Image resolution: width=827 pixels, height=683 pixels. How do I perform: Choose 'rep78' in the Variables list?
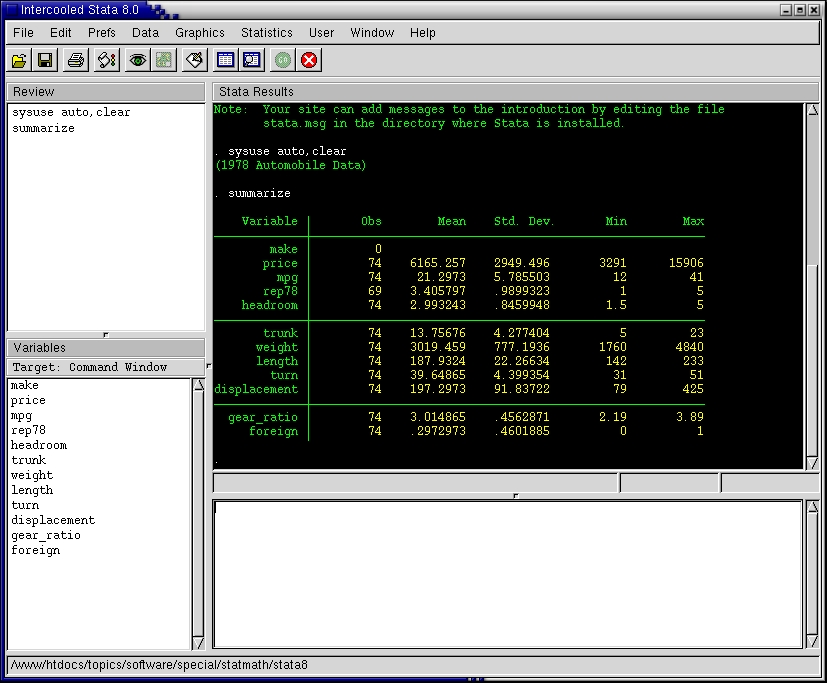[28, 430]
